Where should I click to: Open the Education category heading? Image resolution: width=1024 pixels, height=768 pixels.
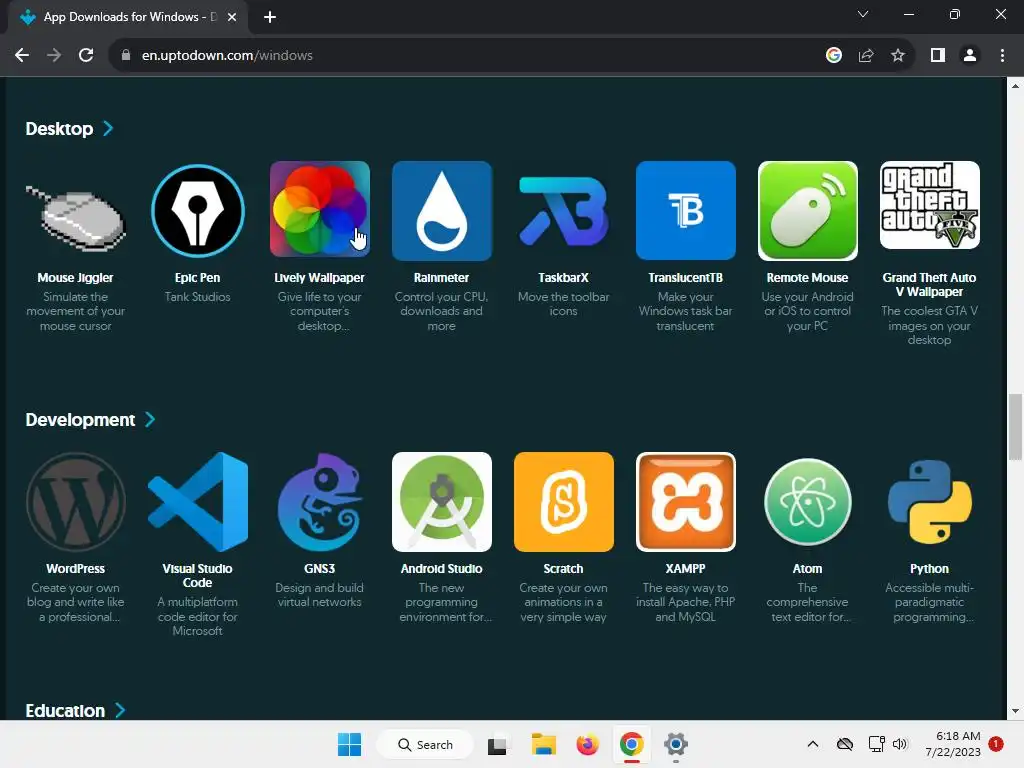65,711
